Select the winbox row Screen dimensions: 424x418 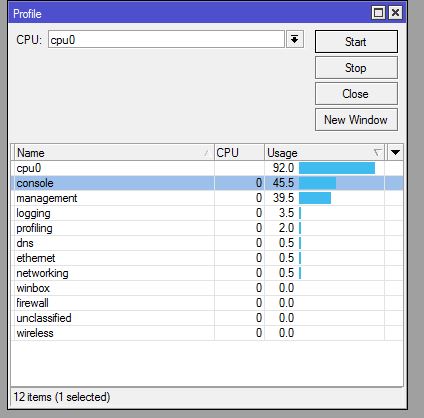[x=207, y=288]
